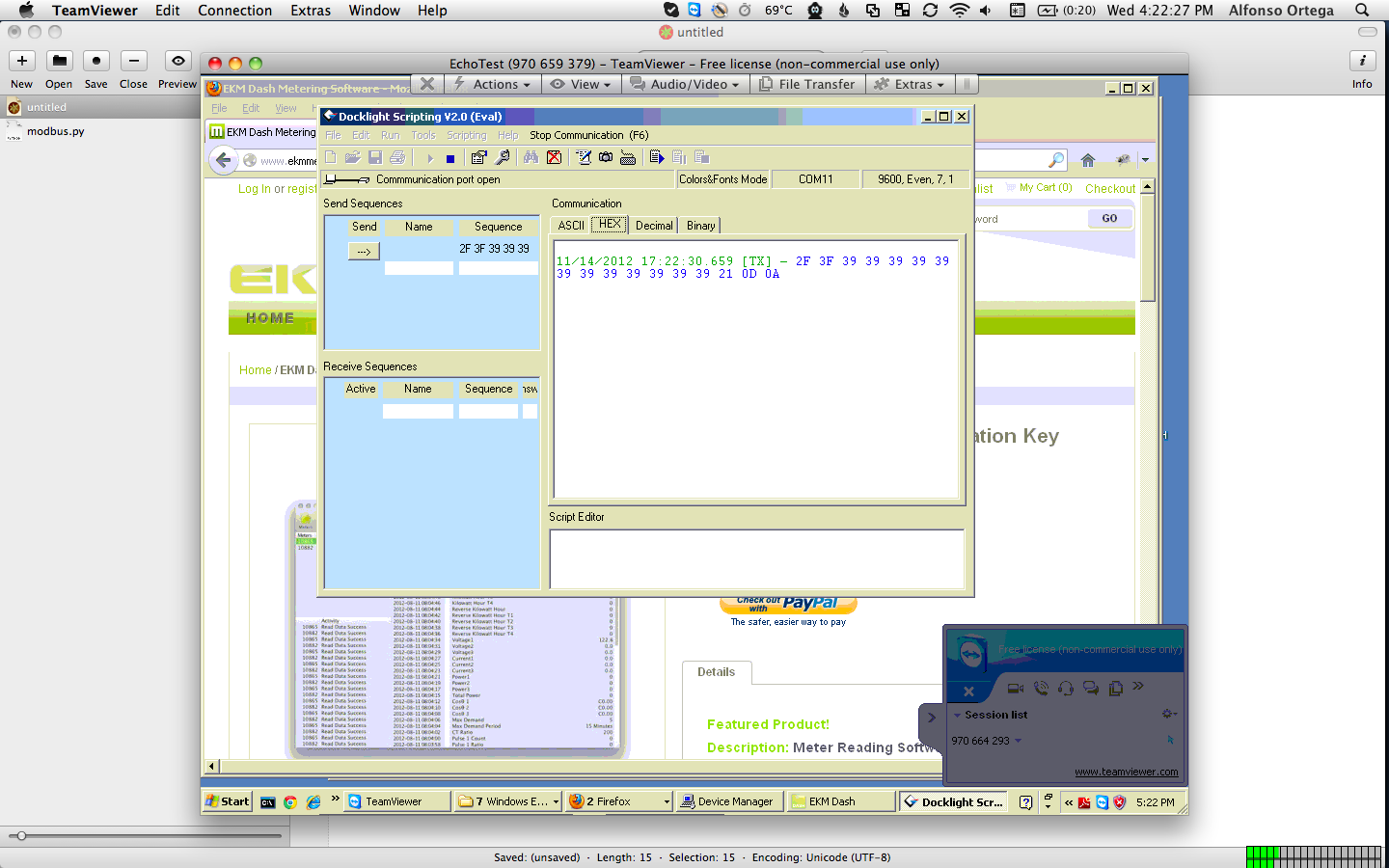Click the Send arrow button for sequence 2F 3F
Viewport: 1389px width, 868px height.
pyautogui.click(x=364, y=251)
